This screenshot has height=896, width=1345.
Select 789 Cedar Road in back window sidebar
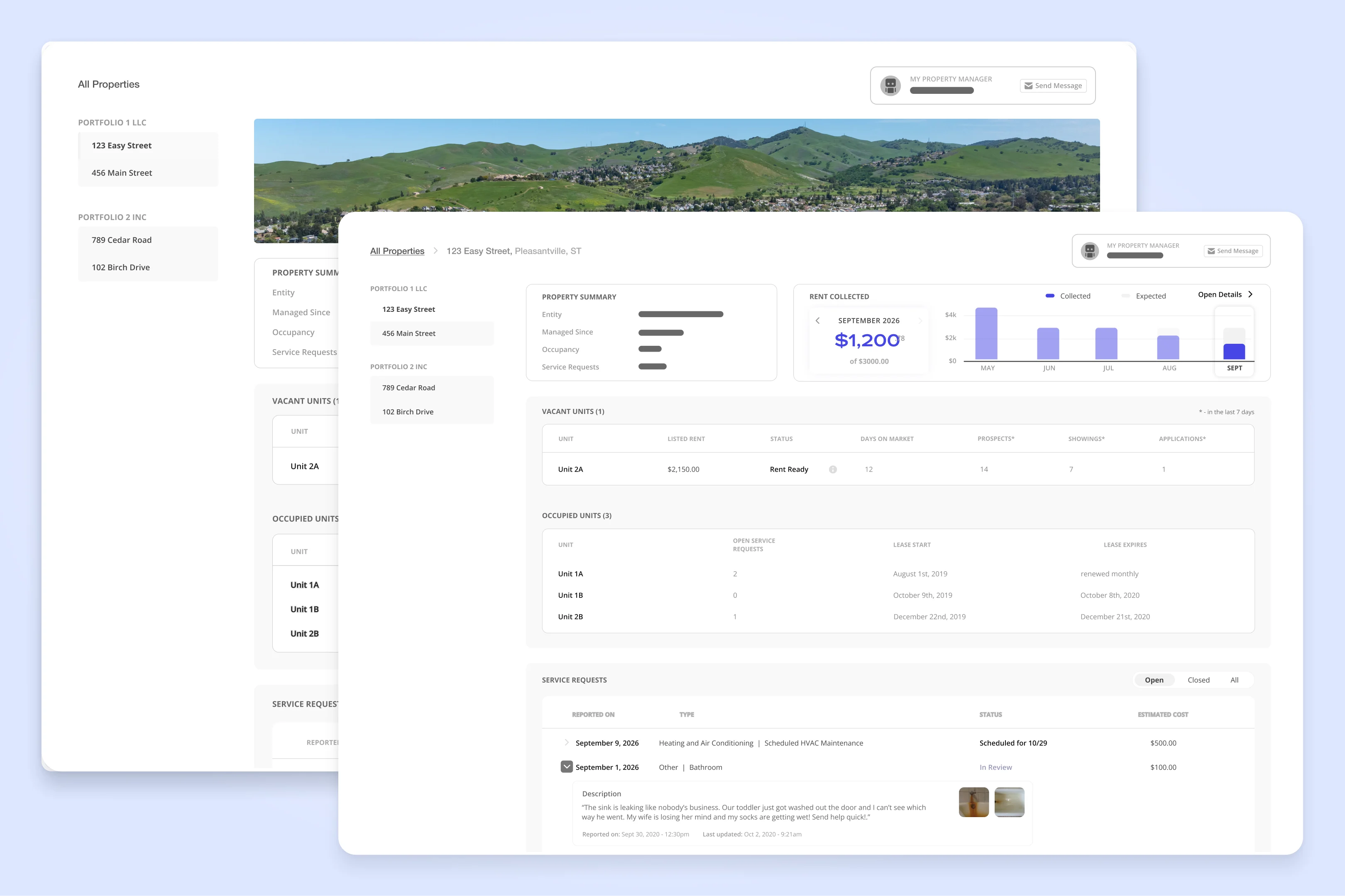(x=148, y=240)
